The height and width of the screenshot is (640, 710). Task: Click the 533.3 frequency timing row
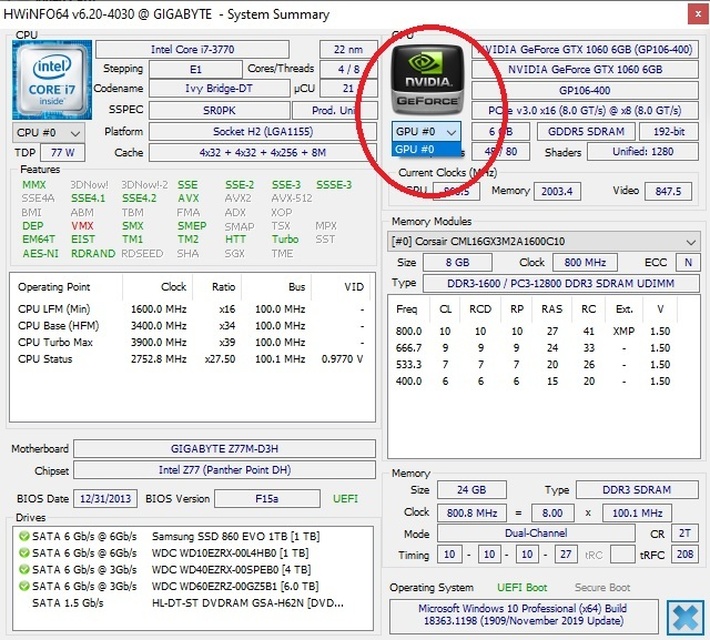tap(533, 364)
